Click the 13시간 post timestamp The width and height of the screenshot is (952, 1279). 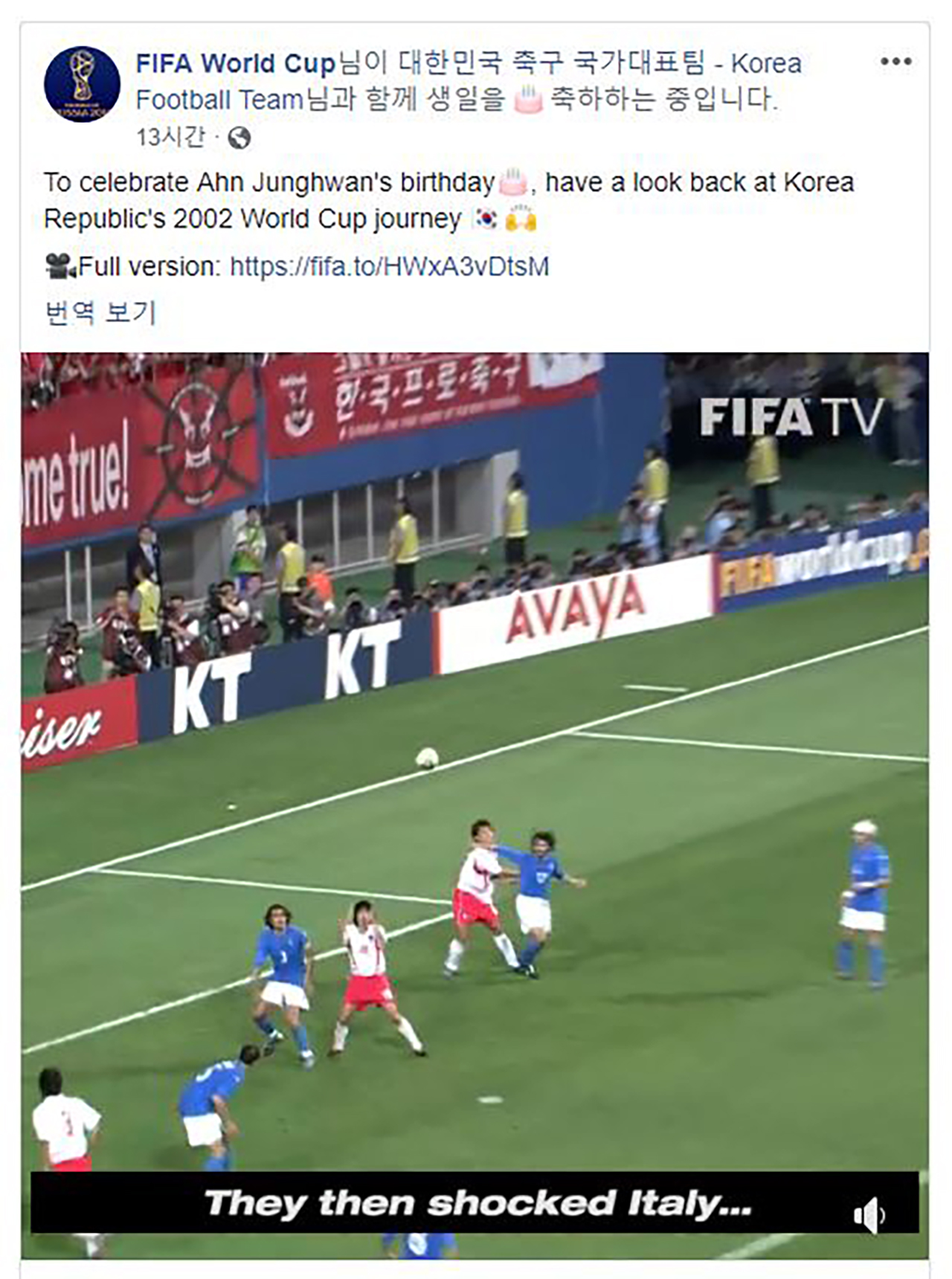170,138
